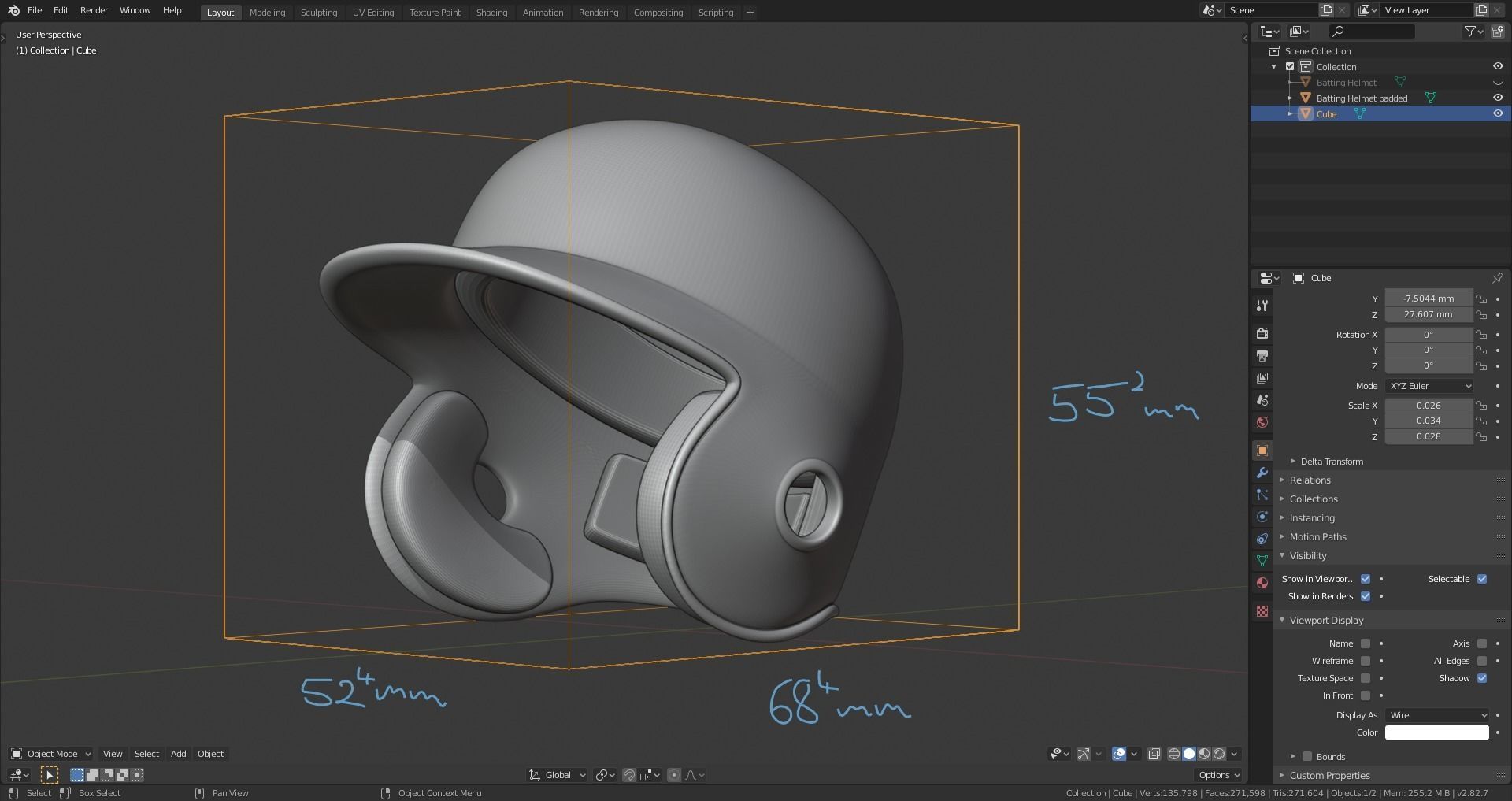
Task: Open the Object Constraints properties tab
Action: [1262, 539]
